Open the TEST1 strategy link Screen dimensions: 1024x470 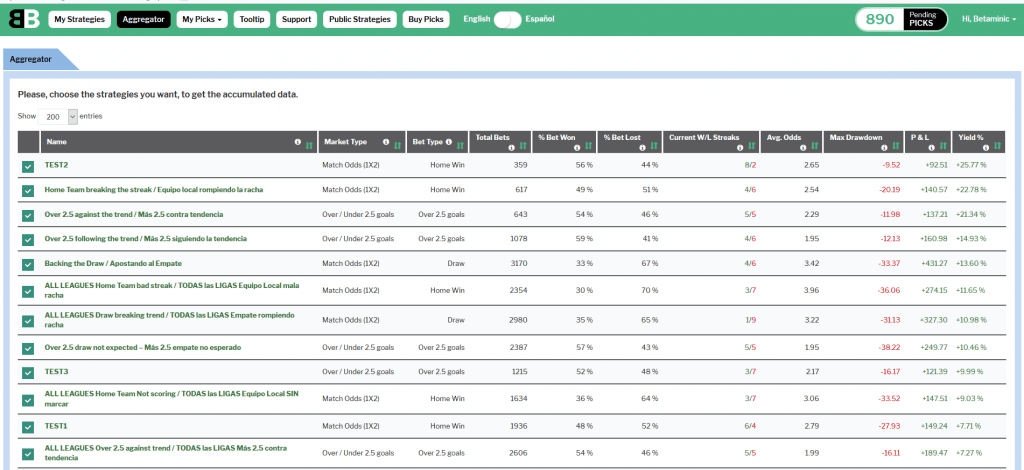56,426
